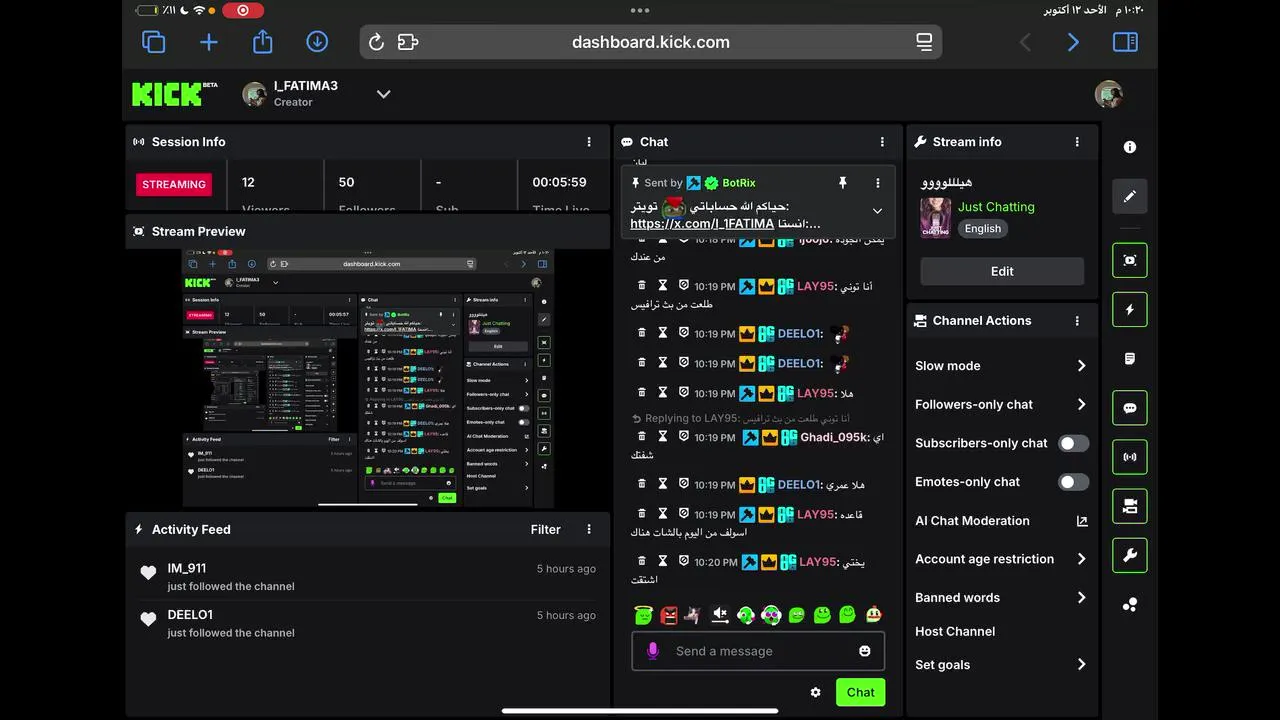Image resolution: width=1280 pixels, height=720 pixels.
Task: Select the angry red face emote
Action: pyautogui.click(x=669, y=615)
